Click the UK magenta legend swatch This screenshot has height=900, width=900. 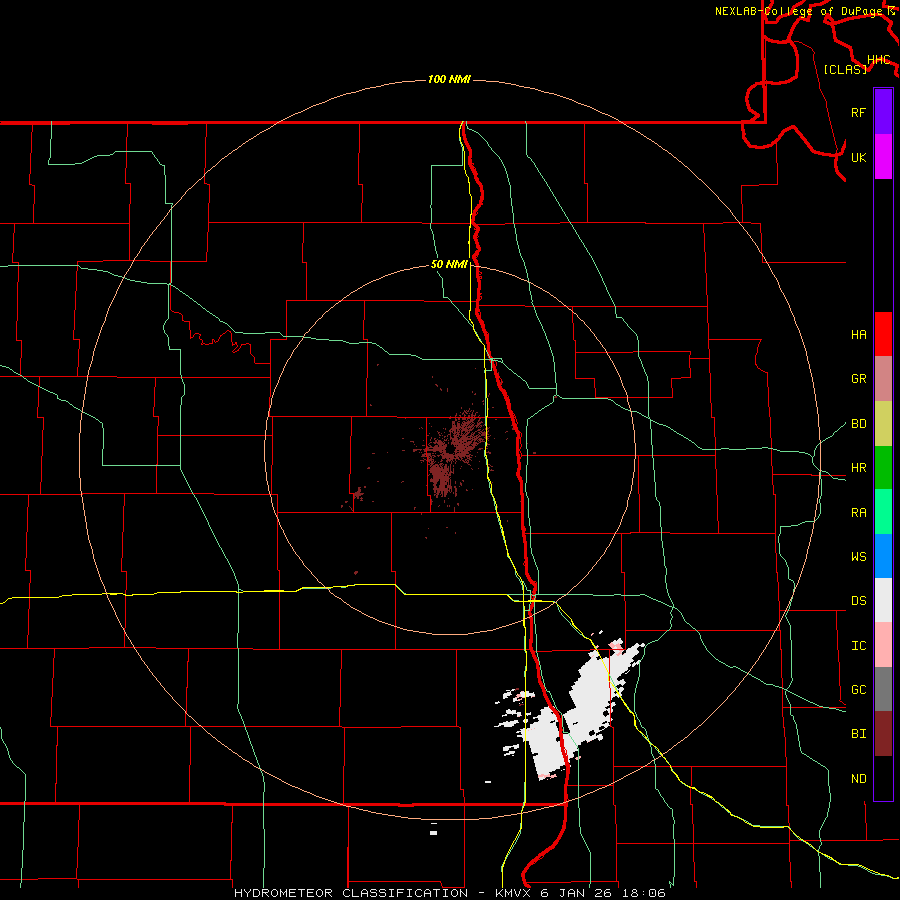tap(883, 157)
